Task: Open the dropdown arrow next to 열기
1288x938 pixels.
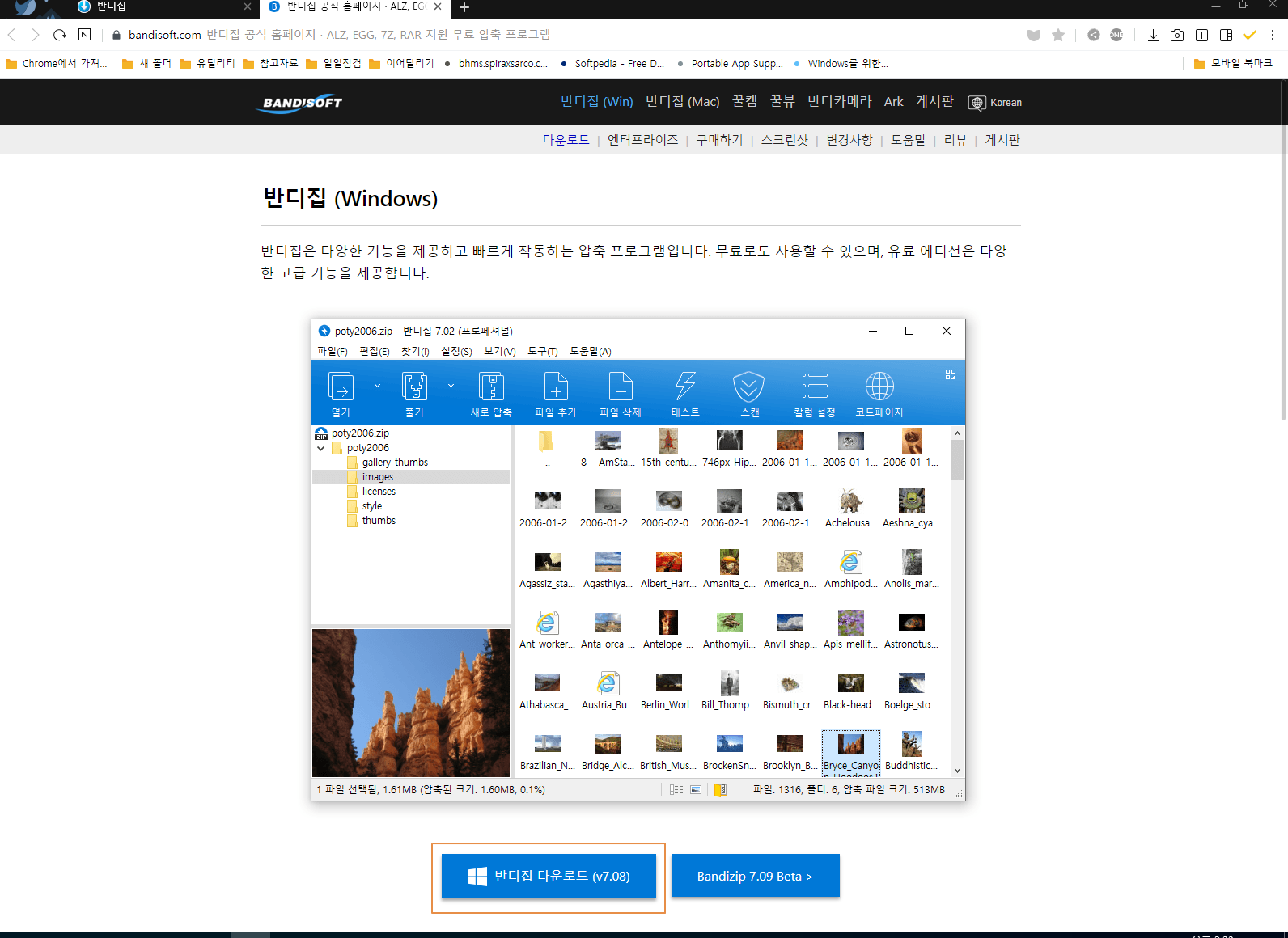Action: [377, 386]
